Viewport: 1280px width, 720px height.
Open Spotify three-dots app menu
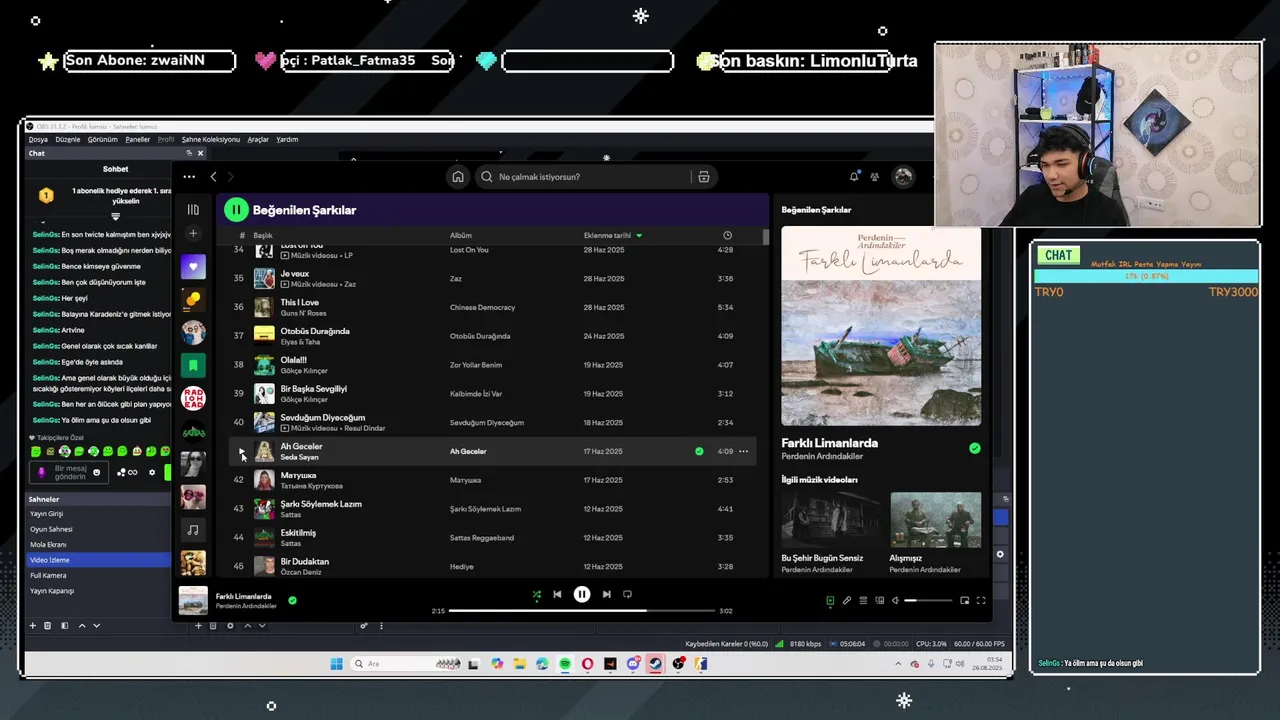[189, 177]
